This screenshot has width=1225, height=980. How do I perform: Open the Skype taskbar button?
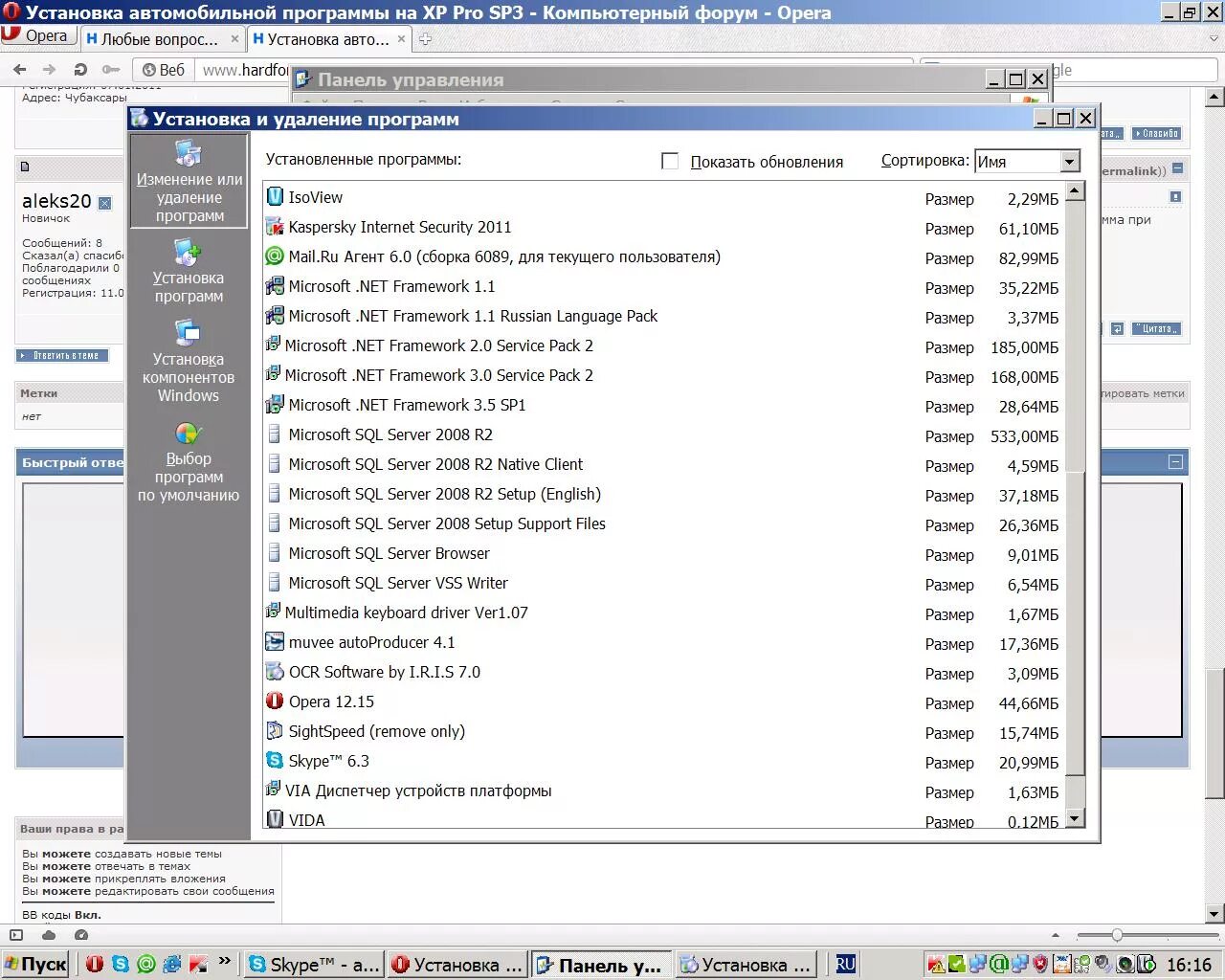pyautogui.click(x=314, y=965)
